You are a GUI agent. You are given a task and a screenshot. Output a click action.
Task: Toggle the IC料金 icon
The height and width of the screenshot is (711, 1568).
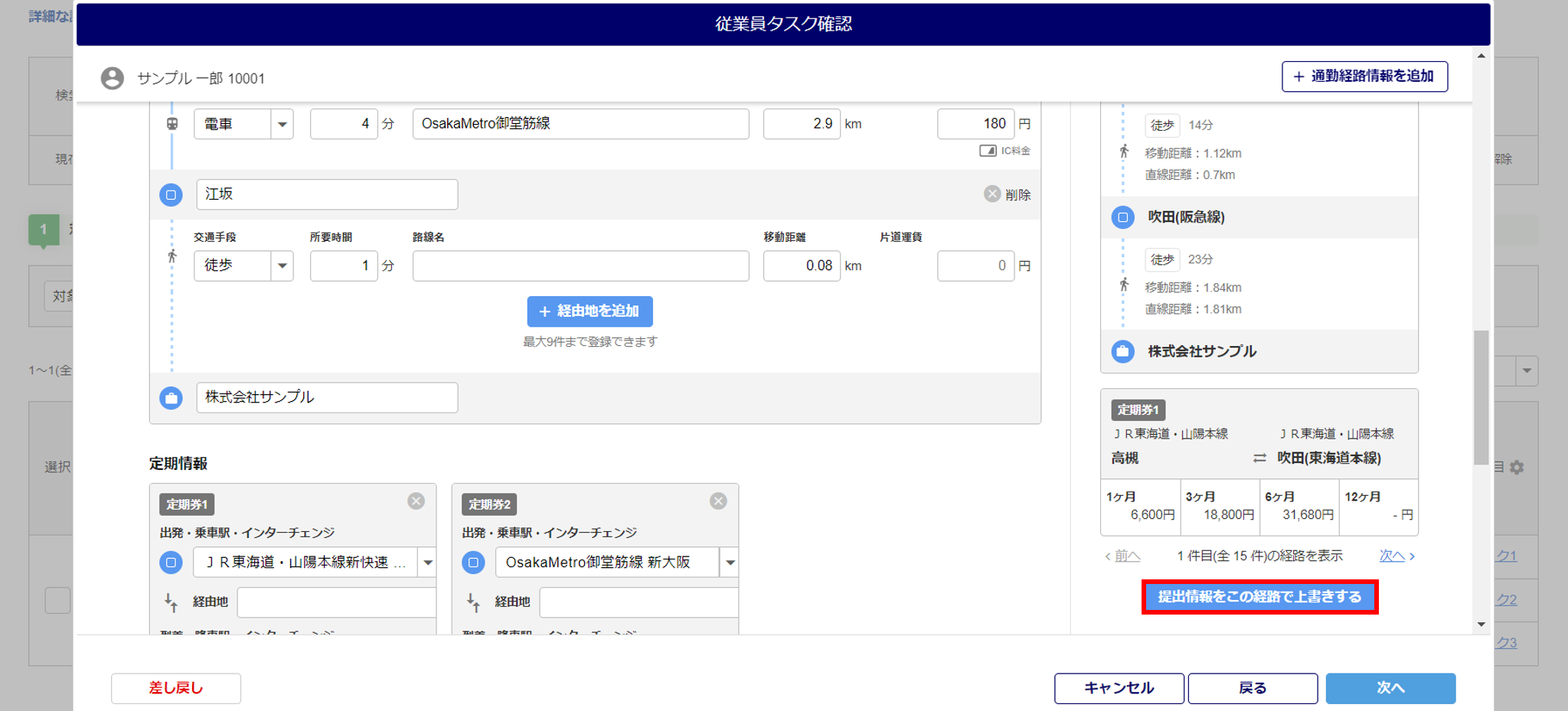pos(988,151)
